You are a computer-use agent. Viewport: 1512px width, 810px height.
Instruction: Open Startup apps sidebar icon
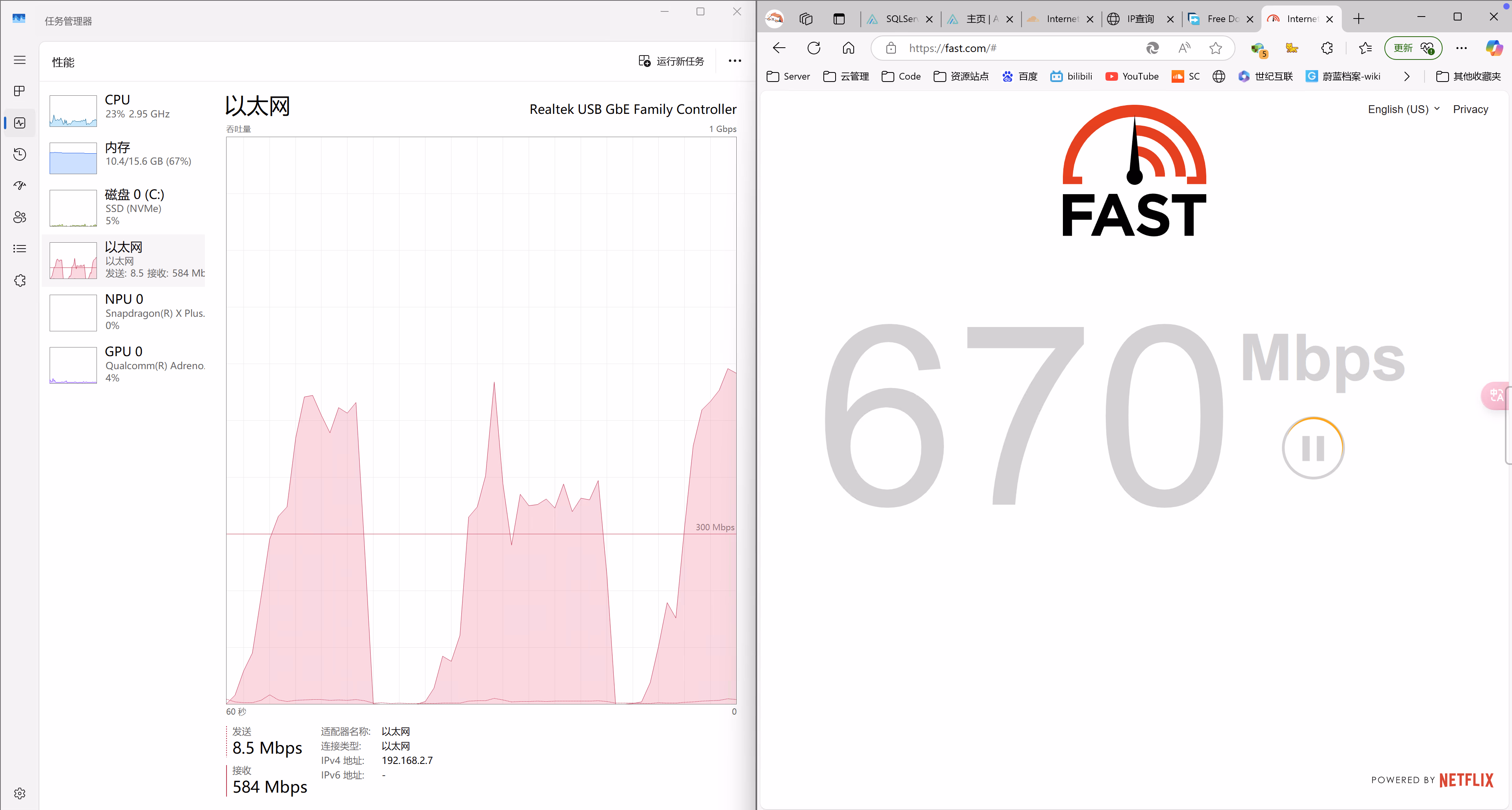click(19, 186)
